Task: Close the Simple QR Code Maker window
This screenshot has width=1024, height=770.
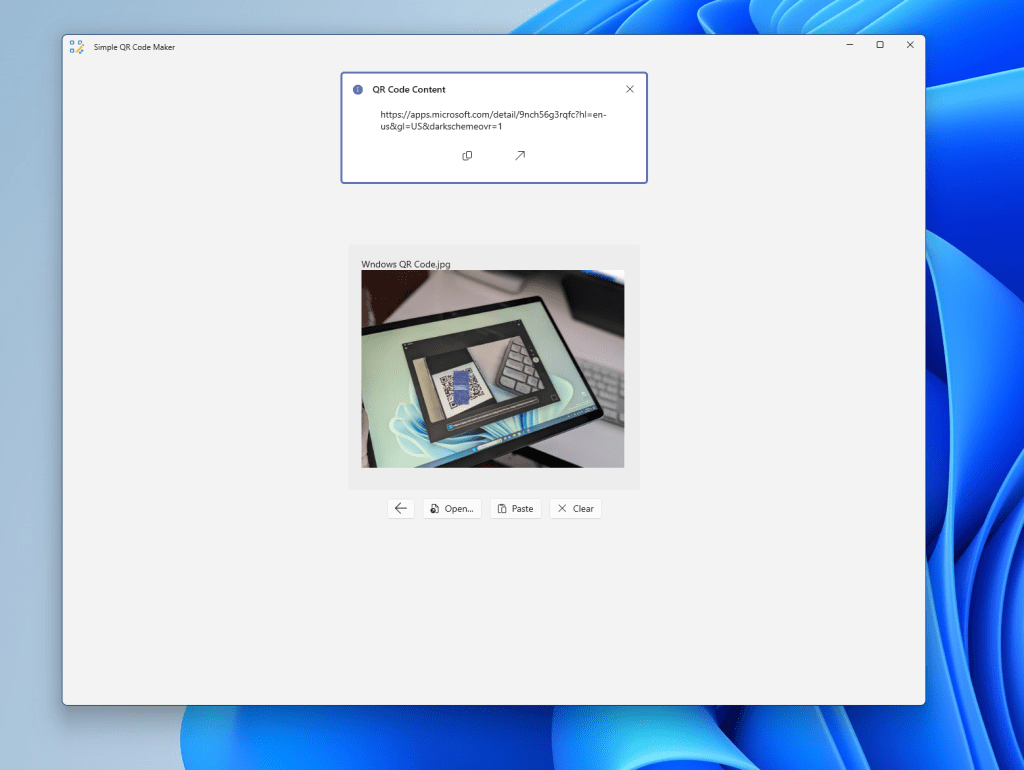Action: point(910,45)
